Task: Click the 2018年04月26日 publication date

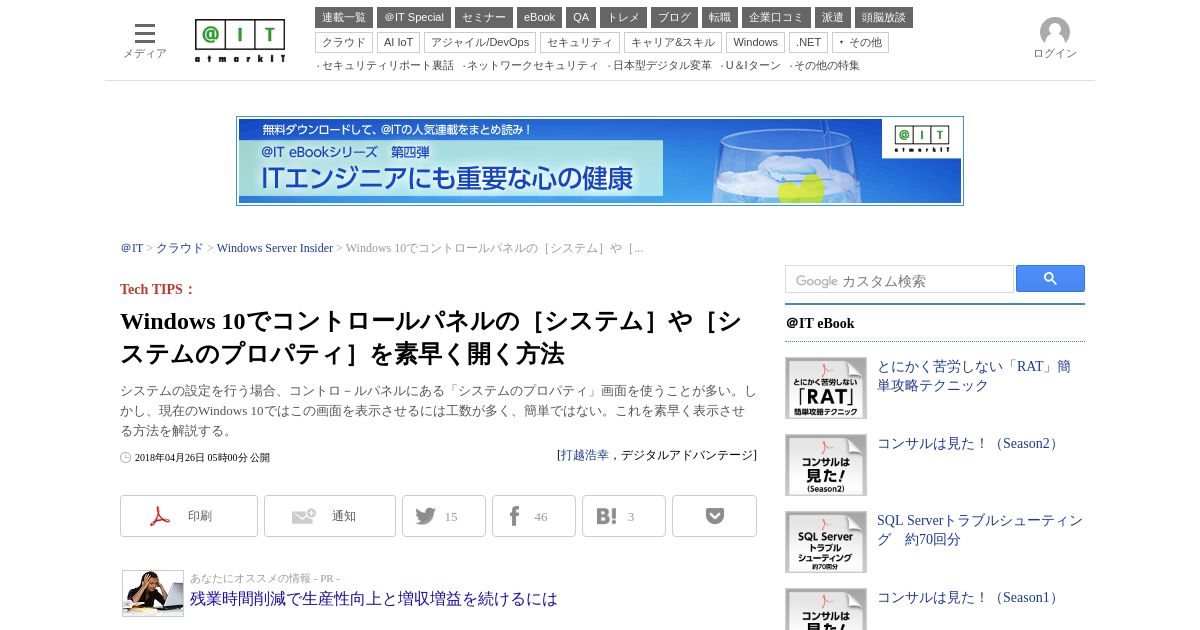Action: click(x=202, y=457)
